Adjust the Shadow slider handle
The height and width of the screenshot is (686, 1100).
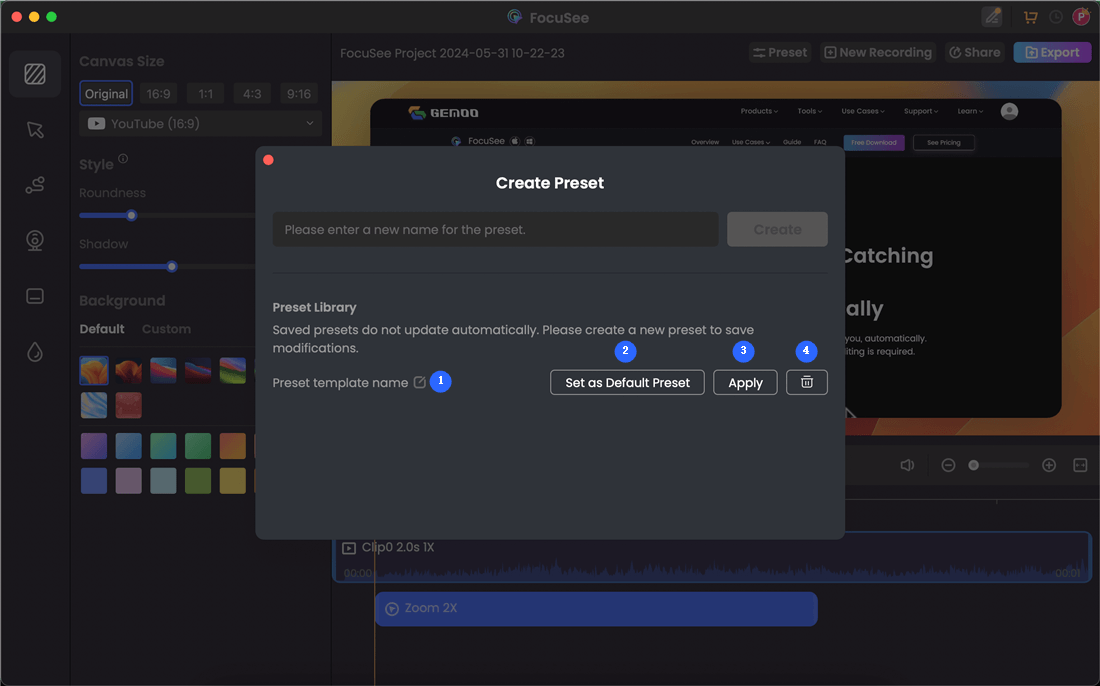click(x=172, y=267)
